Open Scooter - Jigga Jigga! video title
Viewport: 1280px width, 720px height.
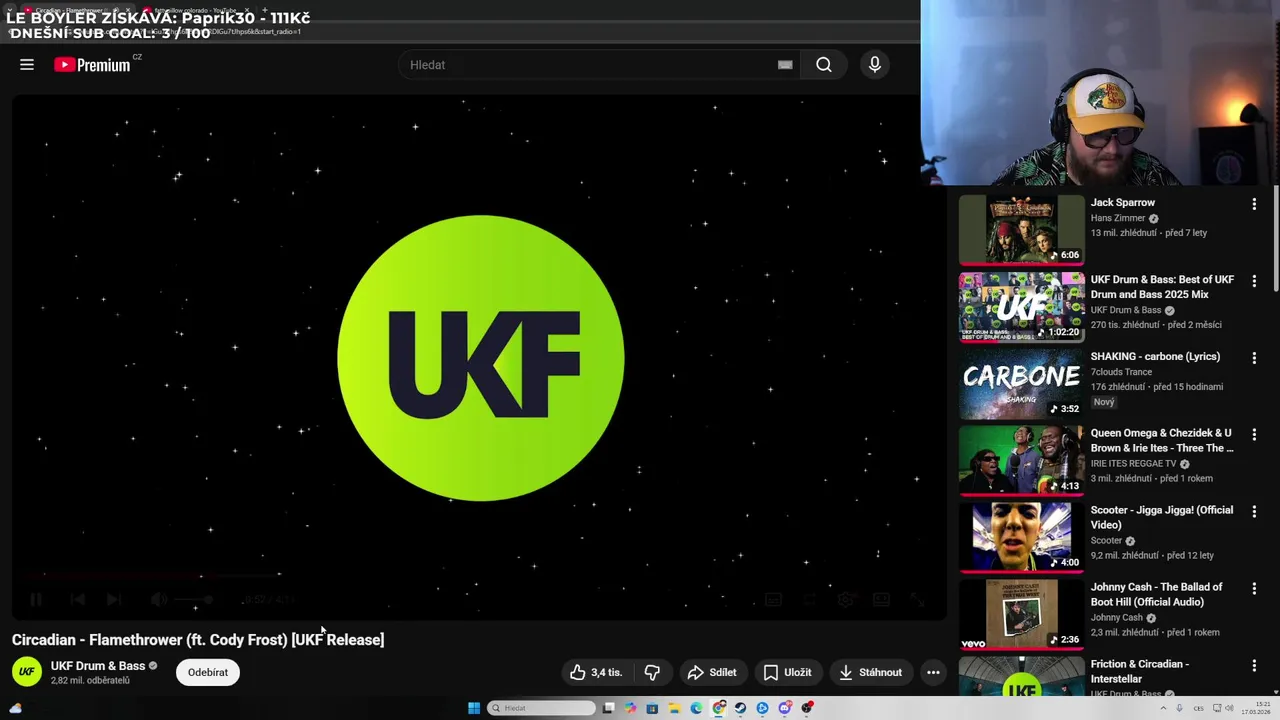1162,517
